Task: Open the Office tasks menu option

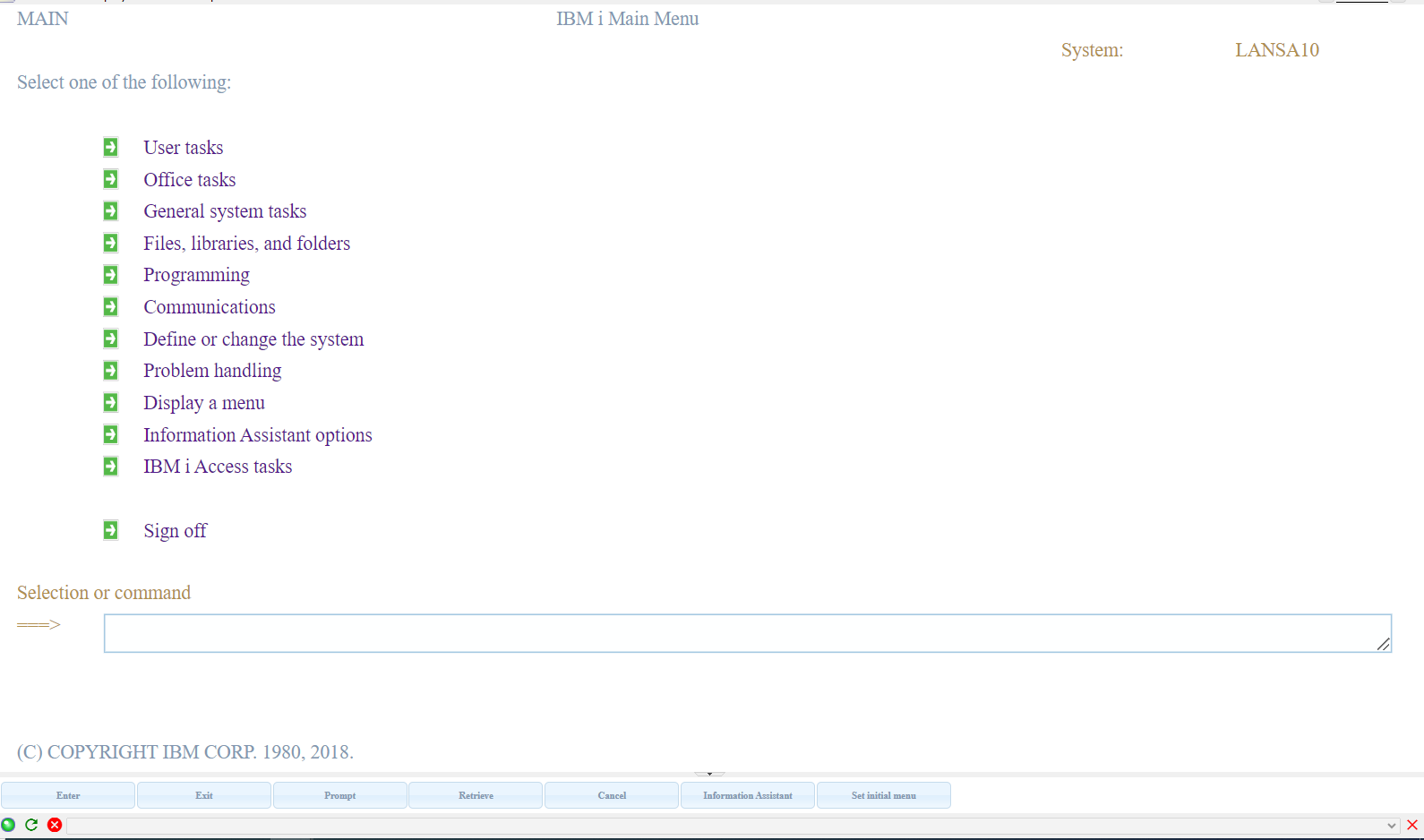Action: 189,180
